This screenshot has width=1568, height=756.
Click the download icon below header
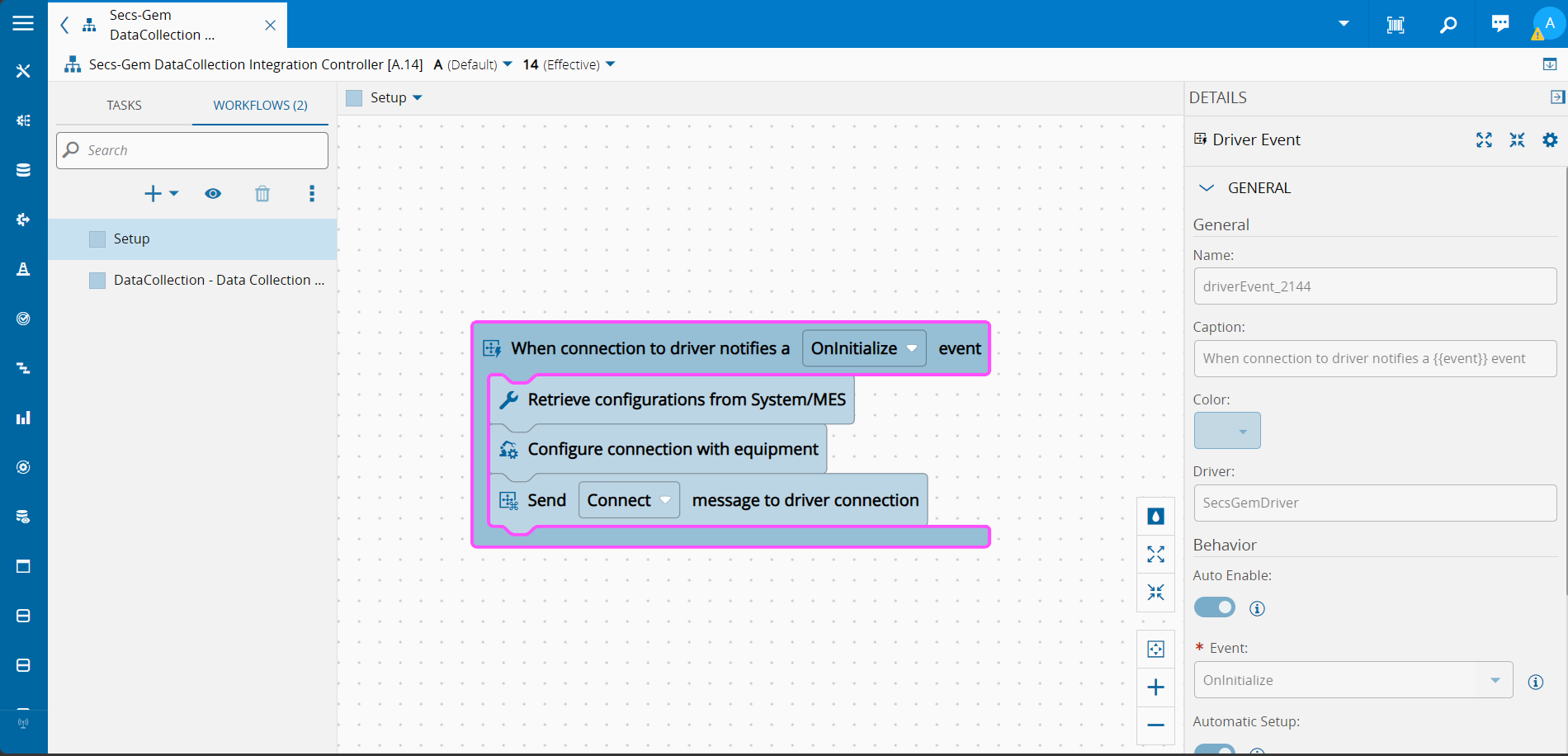tap(1550, 64)
